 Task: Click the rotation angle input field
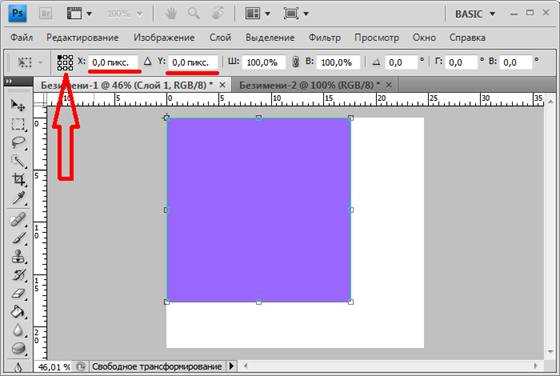tap(402, 62)
